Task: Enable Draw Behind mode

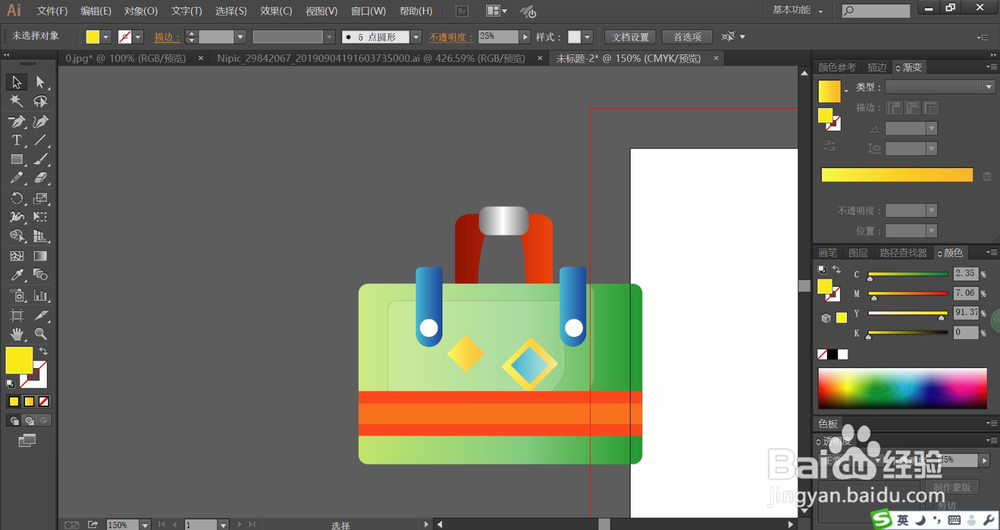Action: coord(29,421)
